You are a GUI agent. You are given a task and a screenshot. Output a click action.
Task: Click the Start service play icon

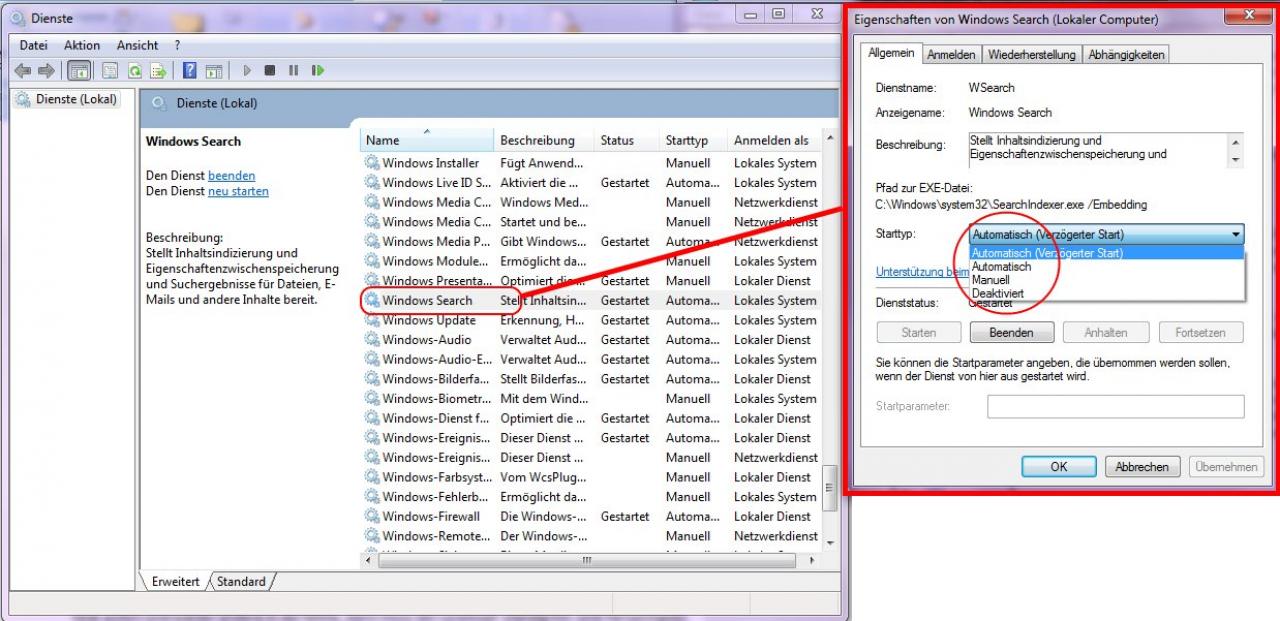[247, 70]
